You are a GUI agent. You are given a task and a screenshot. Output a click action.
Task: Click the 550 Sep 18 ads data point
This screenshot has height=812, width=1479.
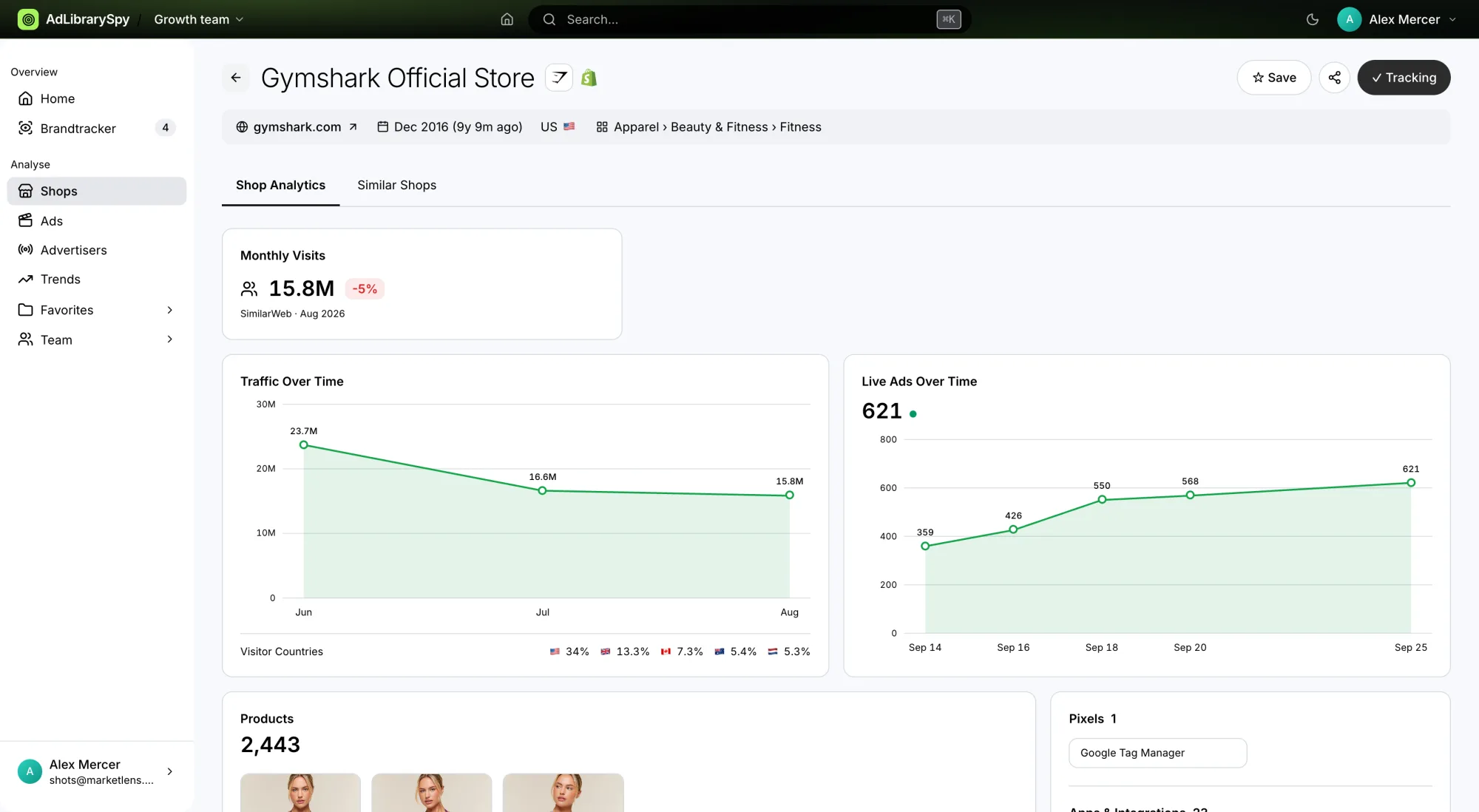(x=1102, y=499)
